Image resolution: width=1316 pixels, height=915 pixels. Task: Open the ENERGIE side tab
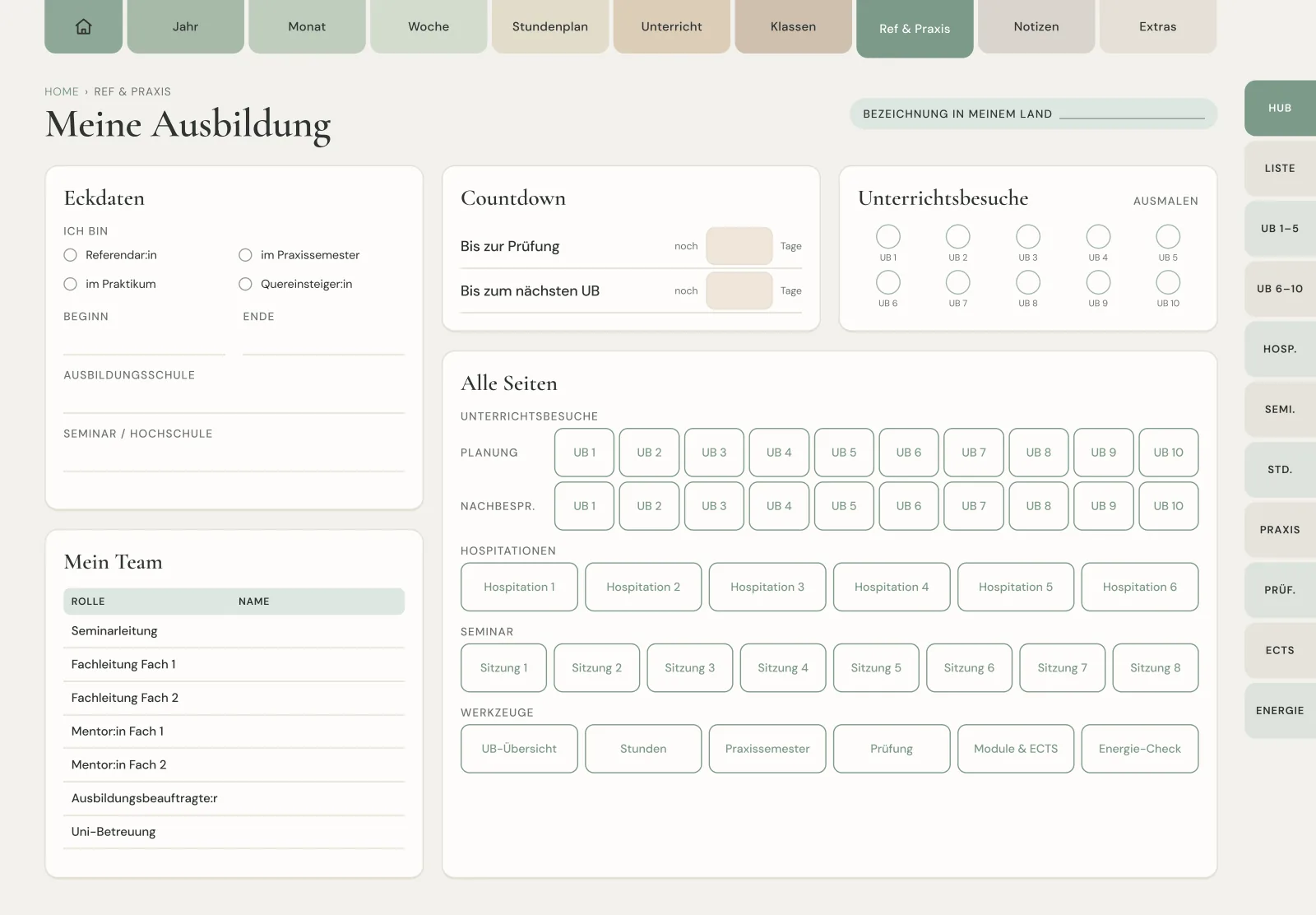[1280, 711]
